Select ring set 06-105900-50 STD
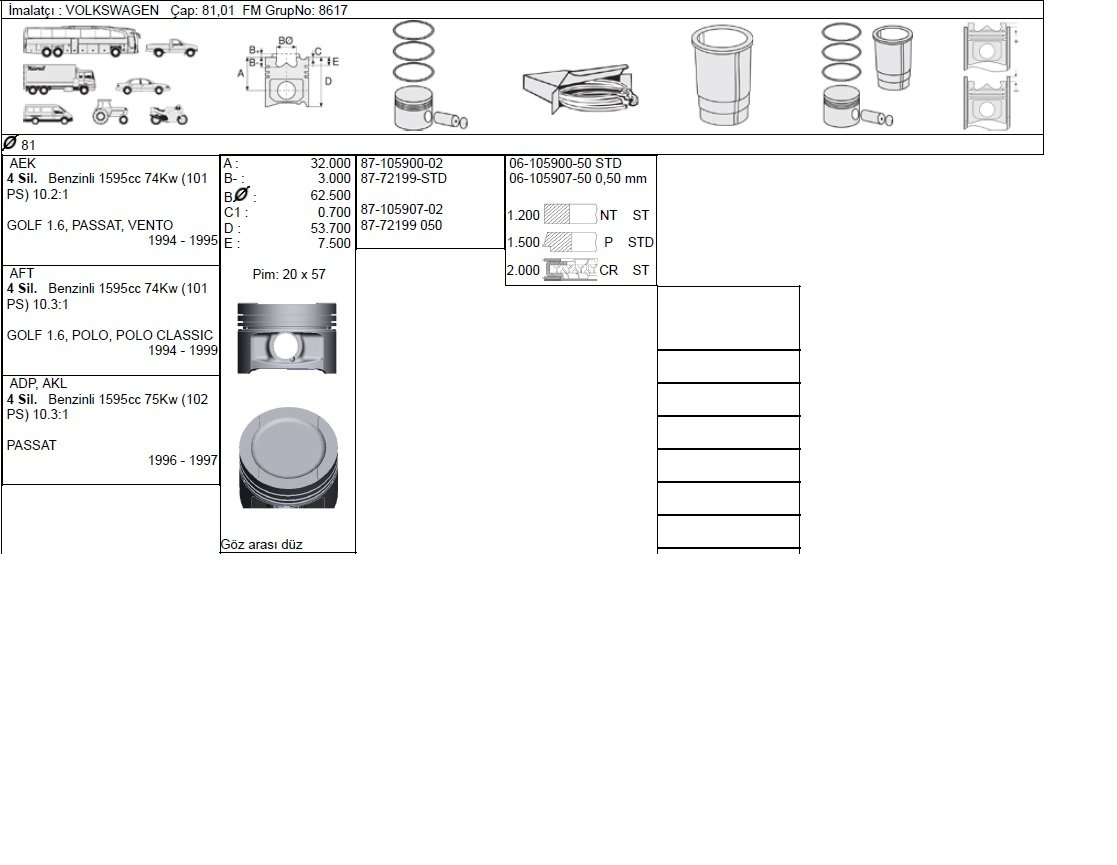Screen dimensions: 1117x865 point(565,163)
